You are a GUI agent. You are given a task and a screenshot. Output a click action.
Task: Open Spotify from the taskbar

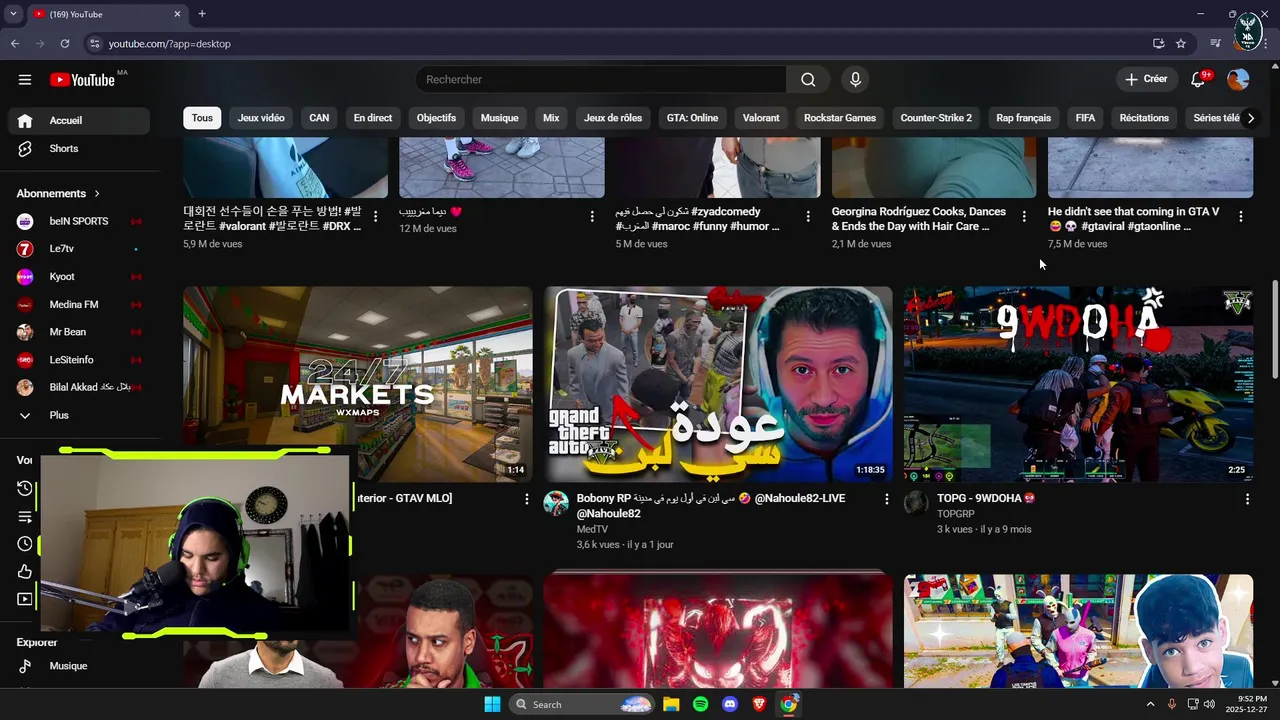[x=700, y=704]
